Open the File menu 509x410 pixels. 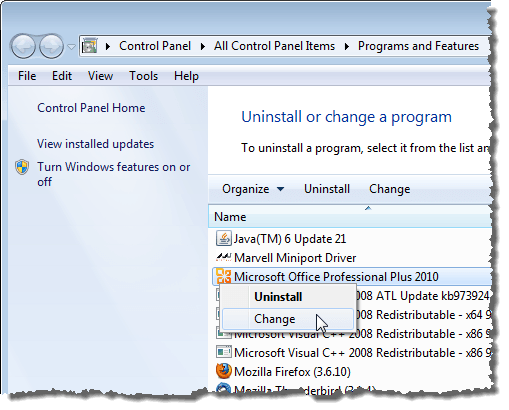[x=27, y=76]
